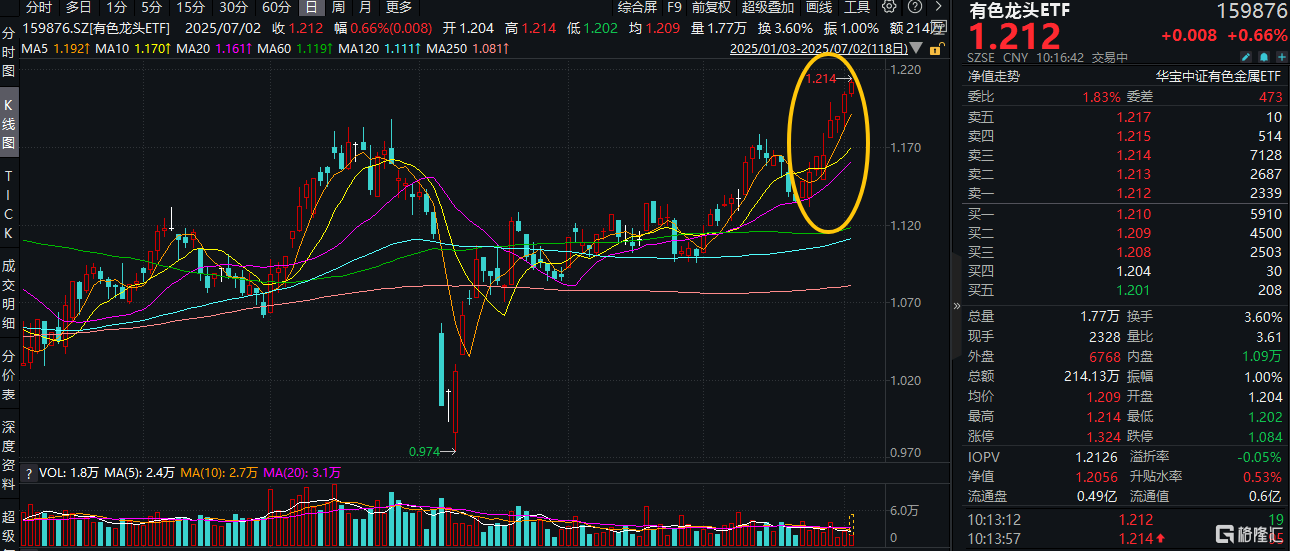Open 分时图 in left sidebar
Viewport: 1290px width, 551px height.
tap(8, 51)
